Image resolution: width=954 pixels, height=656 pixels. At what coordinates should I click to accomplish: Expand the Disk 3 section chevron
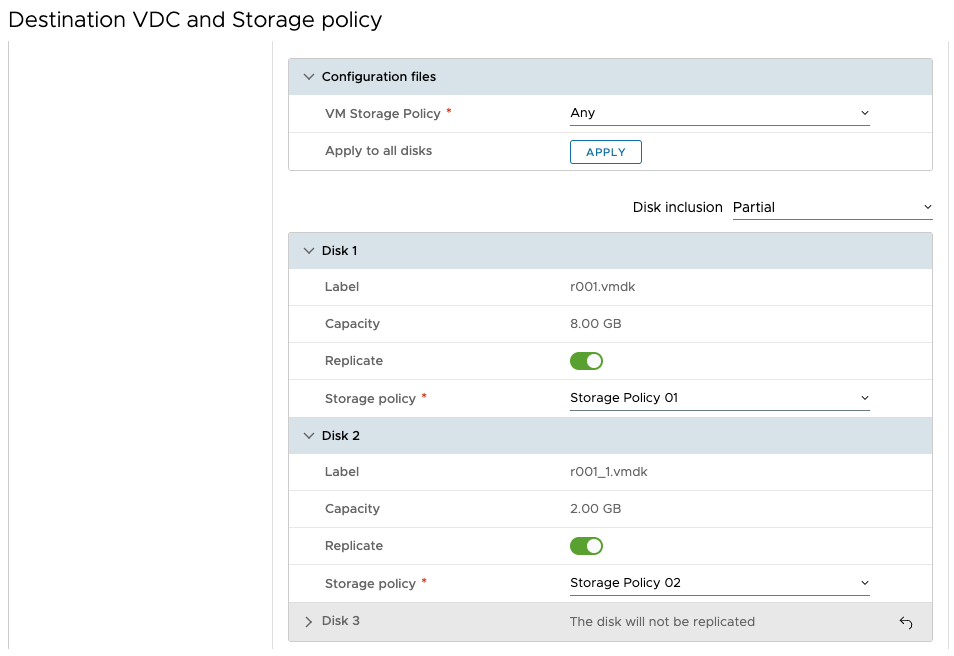click(308, 622)
